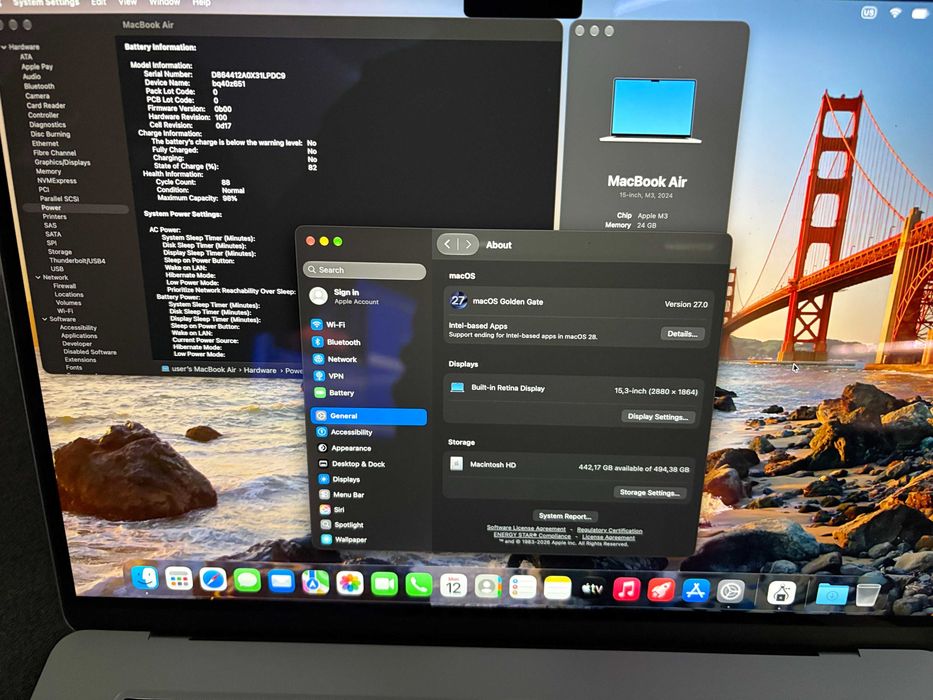The width and height of the screenshot is (933, 700).
Task: Click Wi-Fi status icon in menu bar
Action: 895,12
